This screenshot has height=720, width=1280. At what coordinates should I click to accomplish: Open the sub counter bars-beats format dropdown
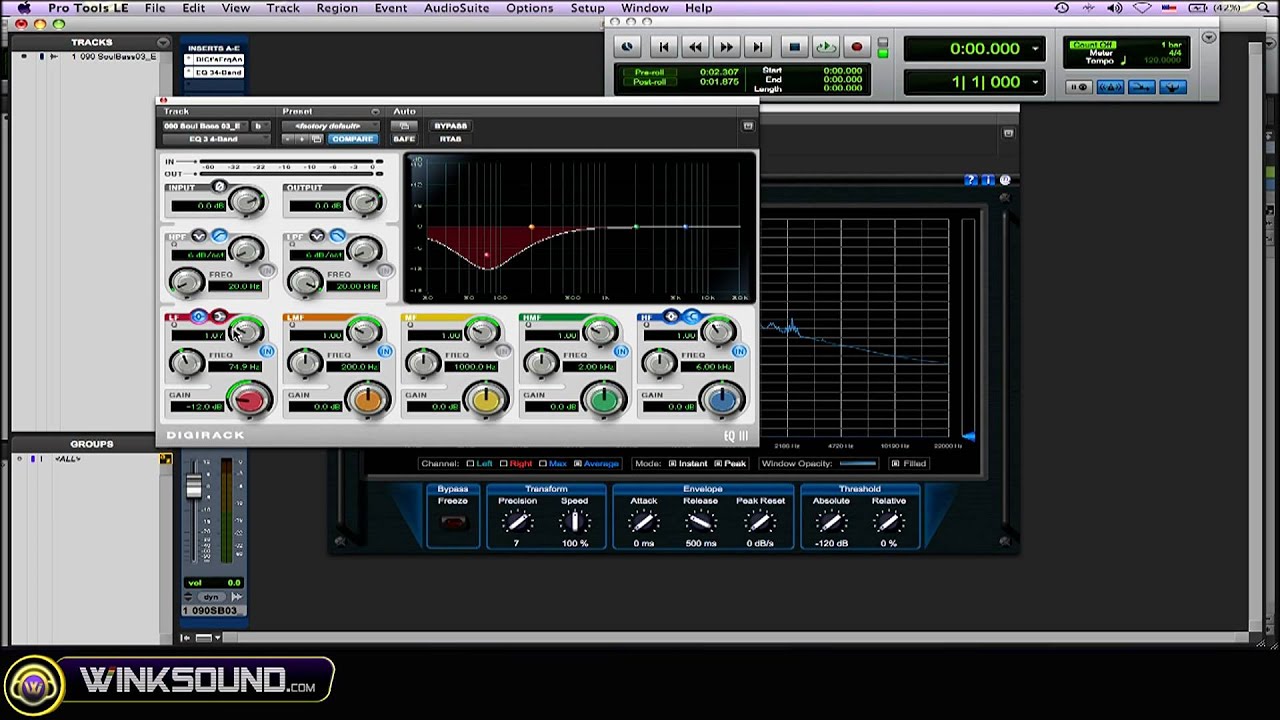tap(1035, 82)
